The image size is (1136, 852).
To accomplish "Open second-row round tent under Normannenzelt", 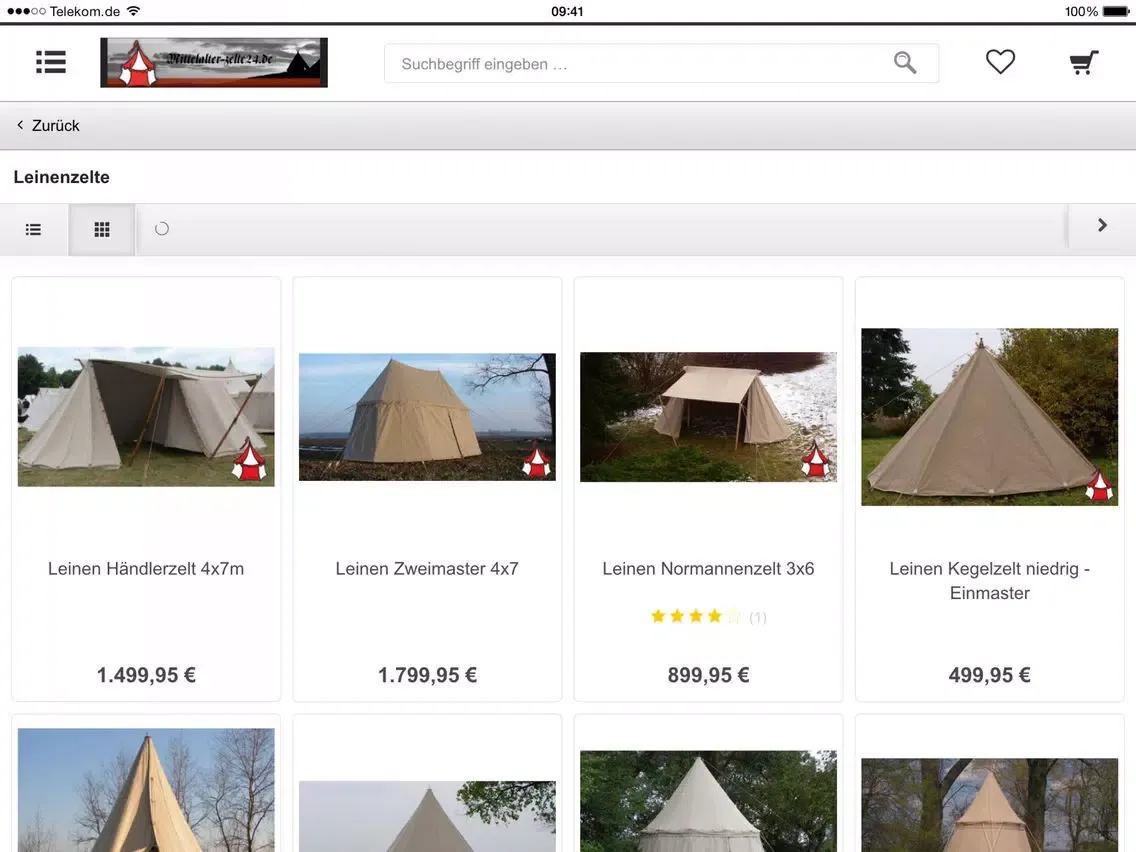I will (709, 801).
